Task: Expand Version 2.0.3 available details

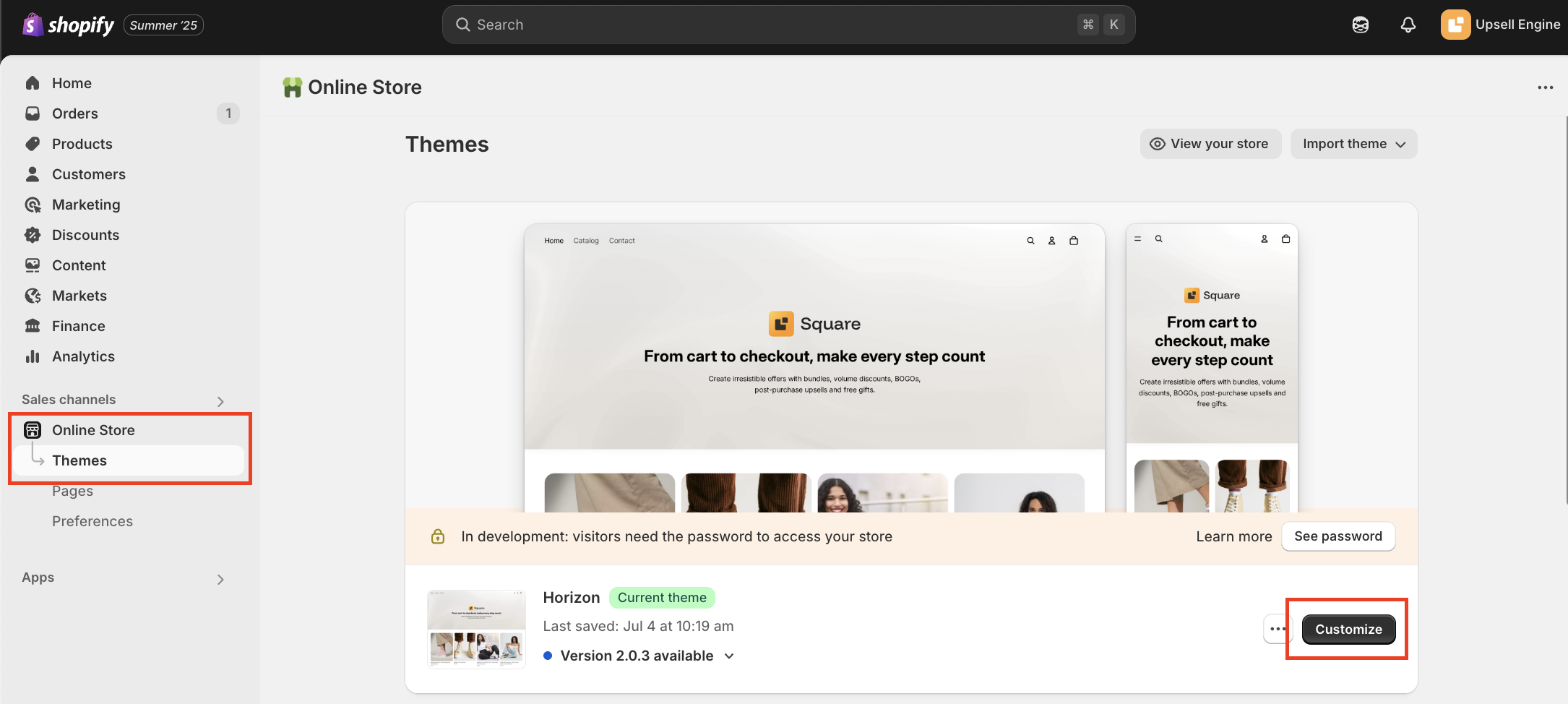Action: [729, 656]
